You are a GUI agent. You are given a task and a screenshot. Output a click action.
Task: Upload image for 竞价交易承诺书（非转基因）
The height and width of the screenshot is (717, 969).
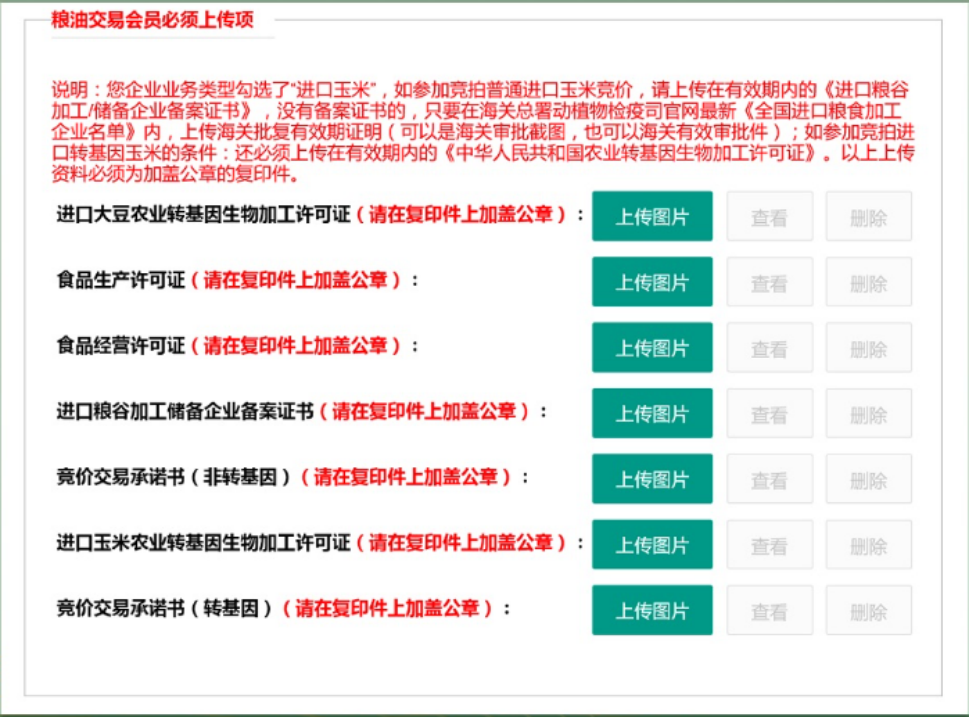(652, 479)
